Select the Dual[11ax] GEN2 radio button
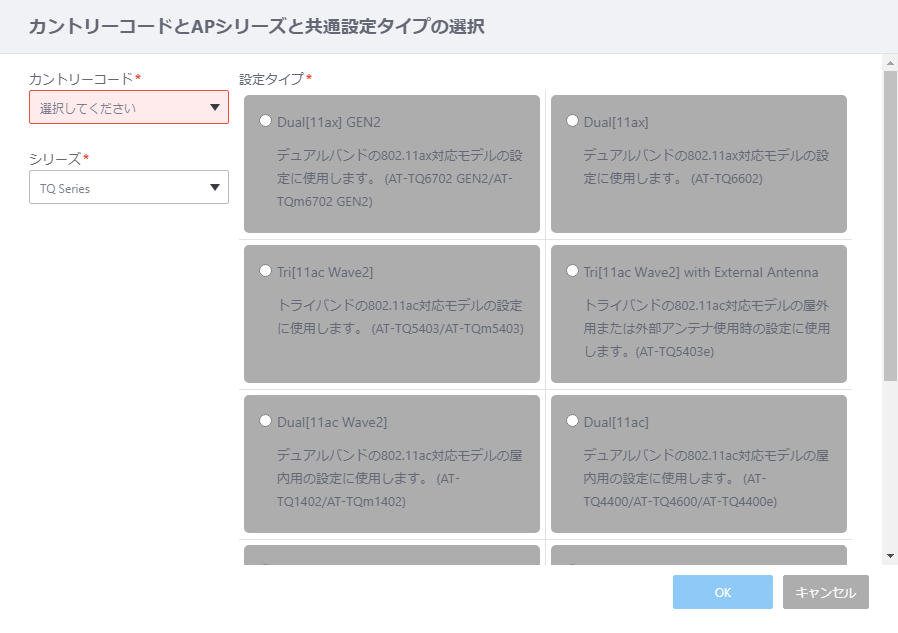The width and height of the screenshot is (898, 633). (265, 121)
